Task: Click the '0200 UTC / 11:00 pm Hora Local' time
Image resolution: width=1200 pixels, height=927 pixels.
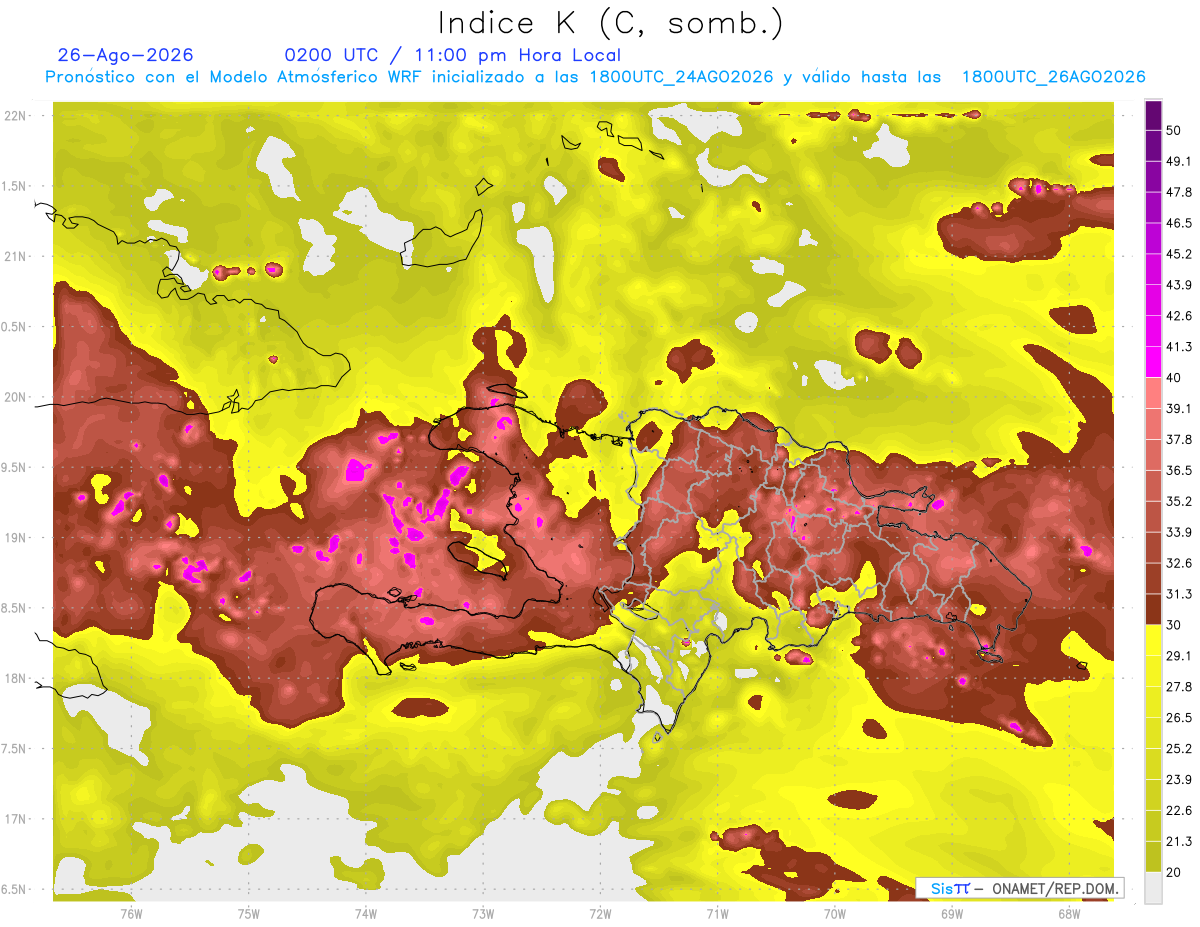Action: [453, 55]
